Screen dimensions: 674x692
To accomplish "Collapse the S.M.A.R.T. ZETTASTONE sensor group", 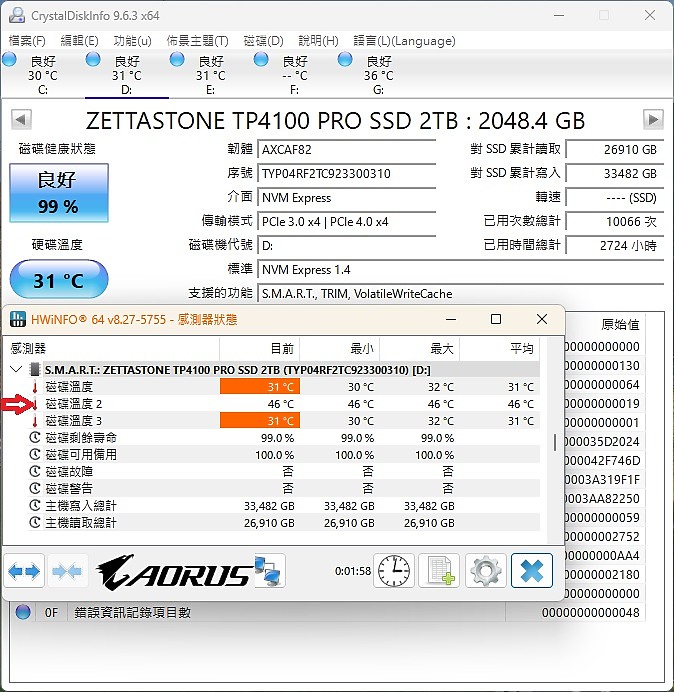I will tap(16, 369).
